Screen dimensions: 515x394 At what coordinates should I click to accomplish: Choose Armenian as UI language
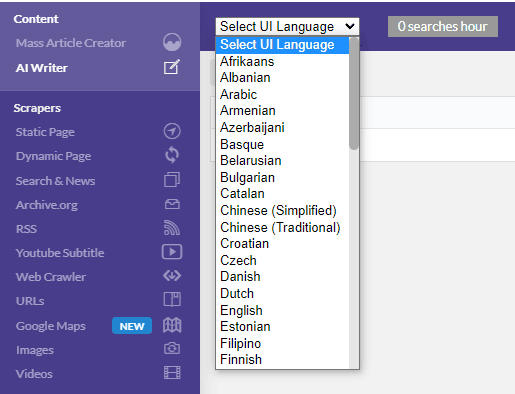pyautogui.click(x=282, y=111)
